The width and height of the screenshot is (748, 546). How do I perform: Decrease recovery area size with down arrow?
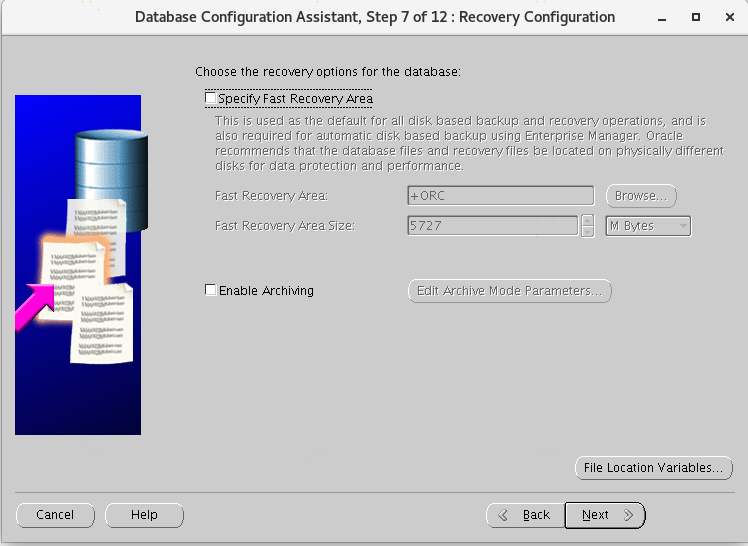pyautogui.click(x=588, y=232)
